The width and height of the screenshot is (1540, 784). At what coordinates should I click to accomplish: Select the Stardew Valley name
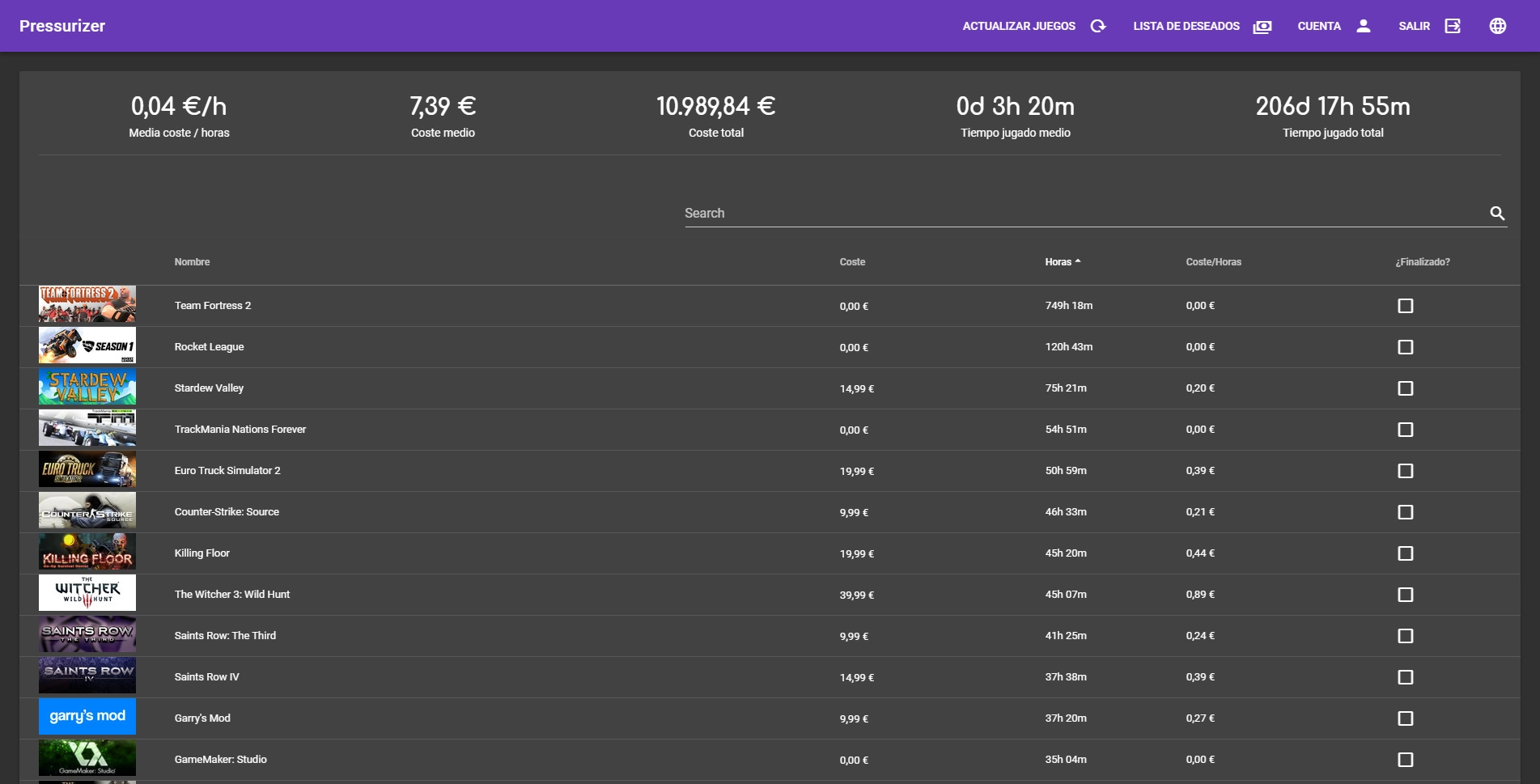click(209, 388)
